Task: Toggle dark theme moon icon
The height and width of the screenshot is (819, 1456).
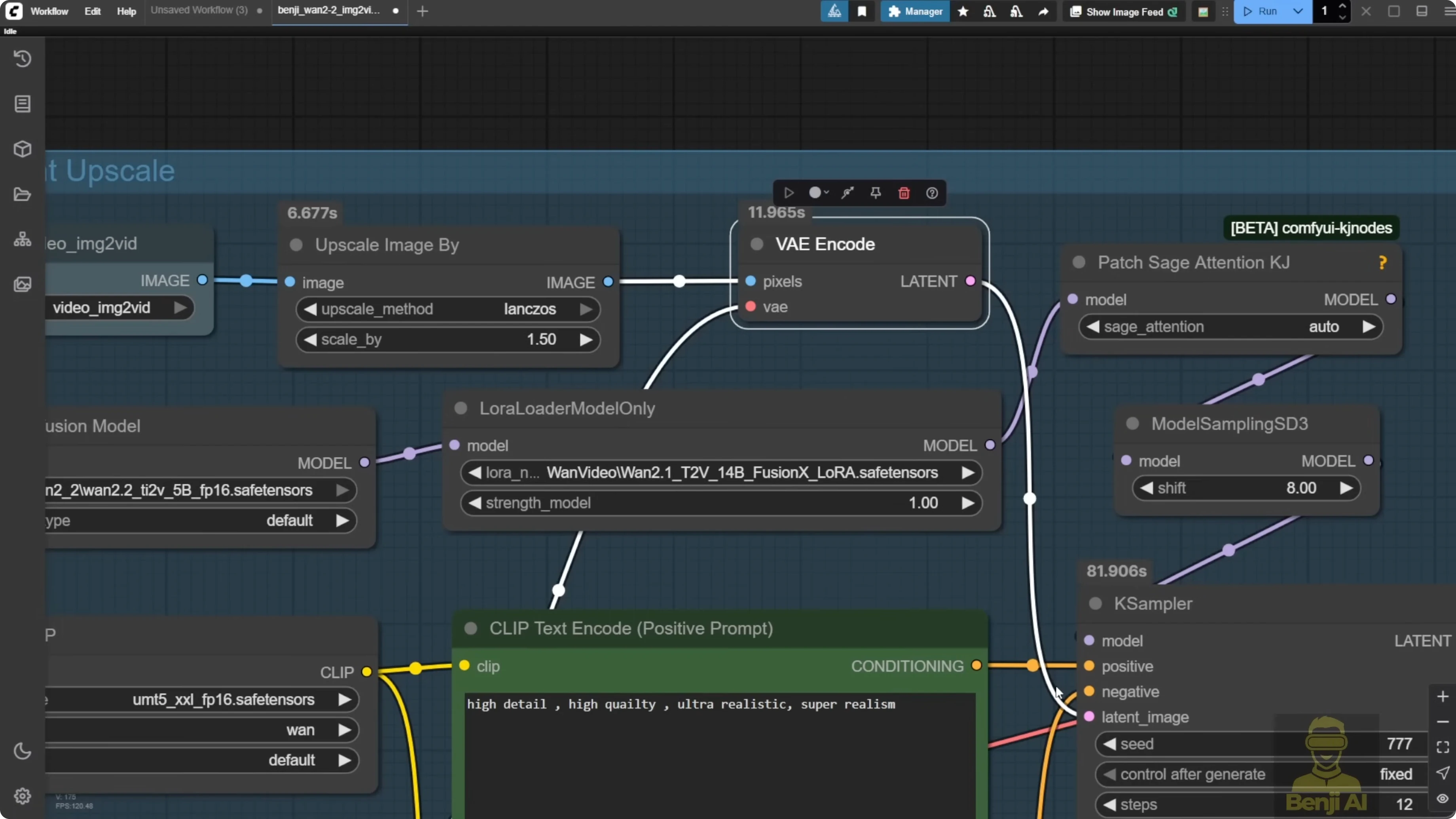Action: tap(23, 751)
